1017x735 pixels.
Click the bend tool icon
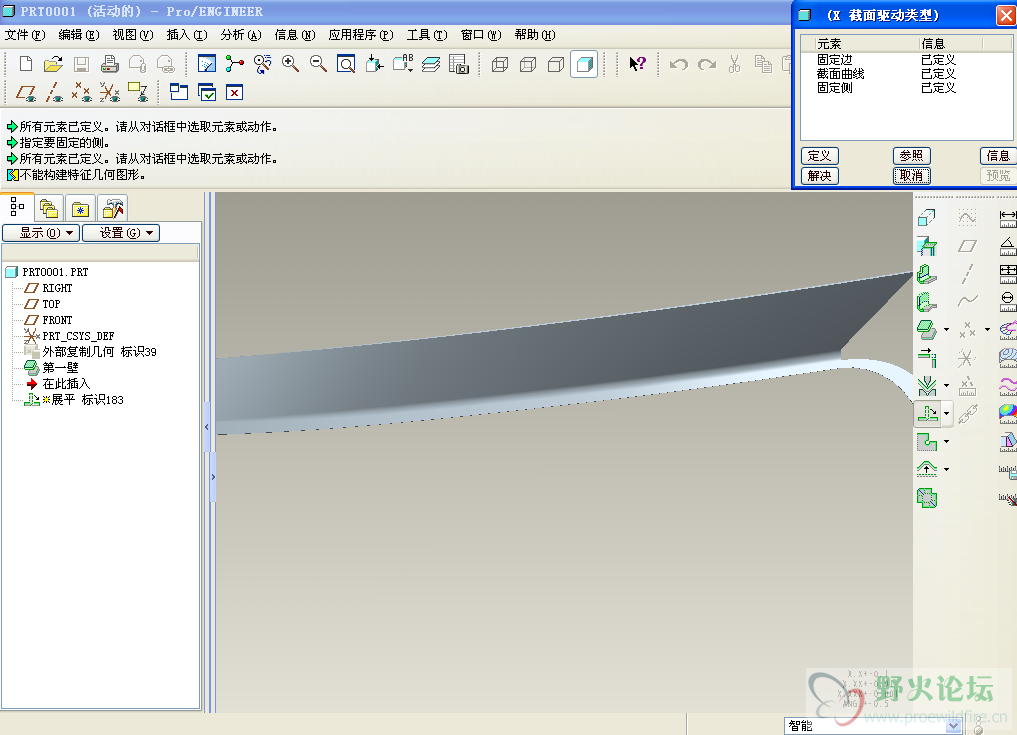click(x=927, y=386)
